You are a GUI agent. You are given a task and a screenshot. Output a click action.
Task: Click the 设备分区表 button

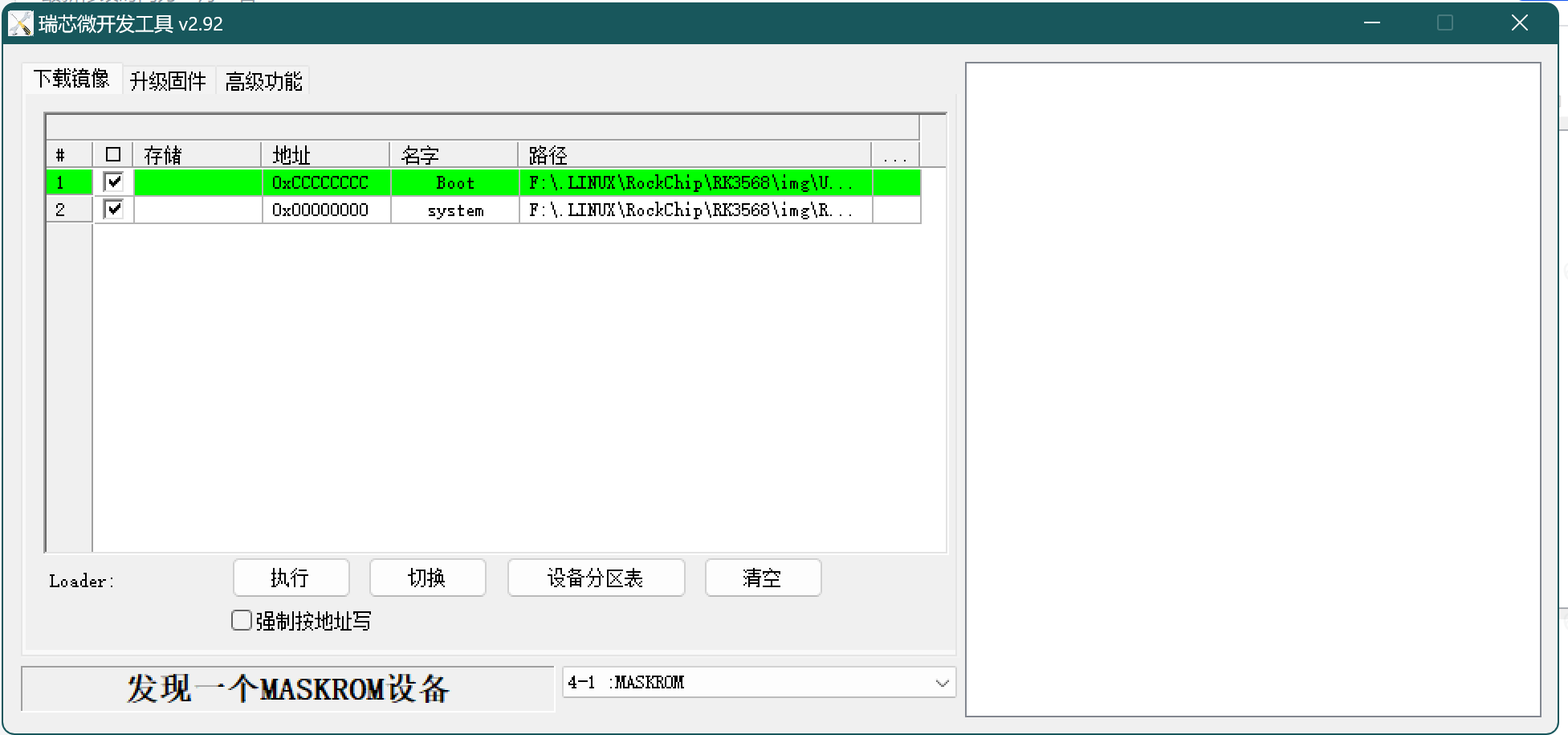596,578
